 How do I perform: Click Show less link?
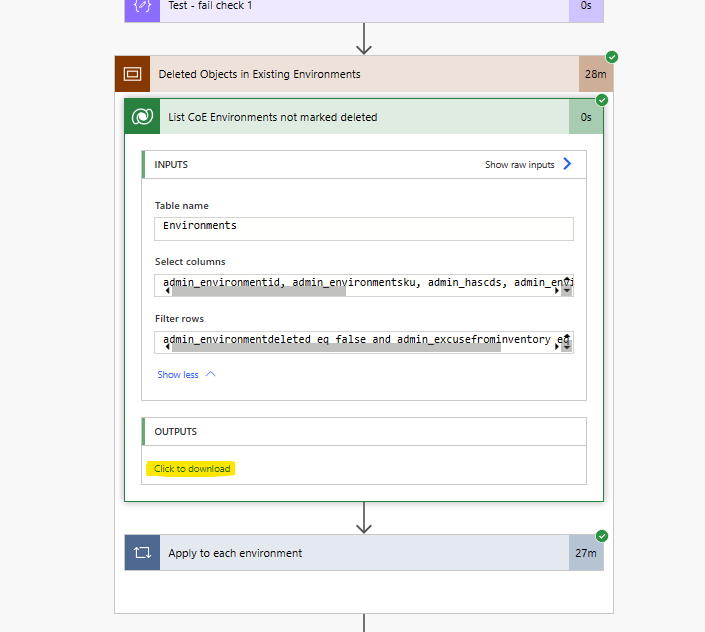[178, 374]
